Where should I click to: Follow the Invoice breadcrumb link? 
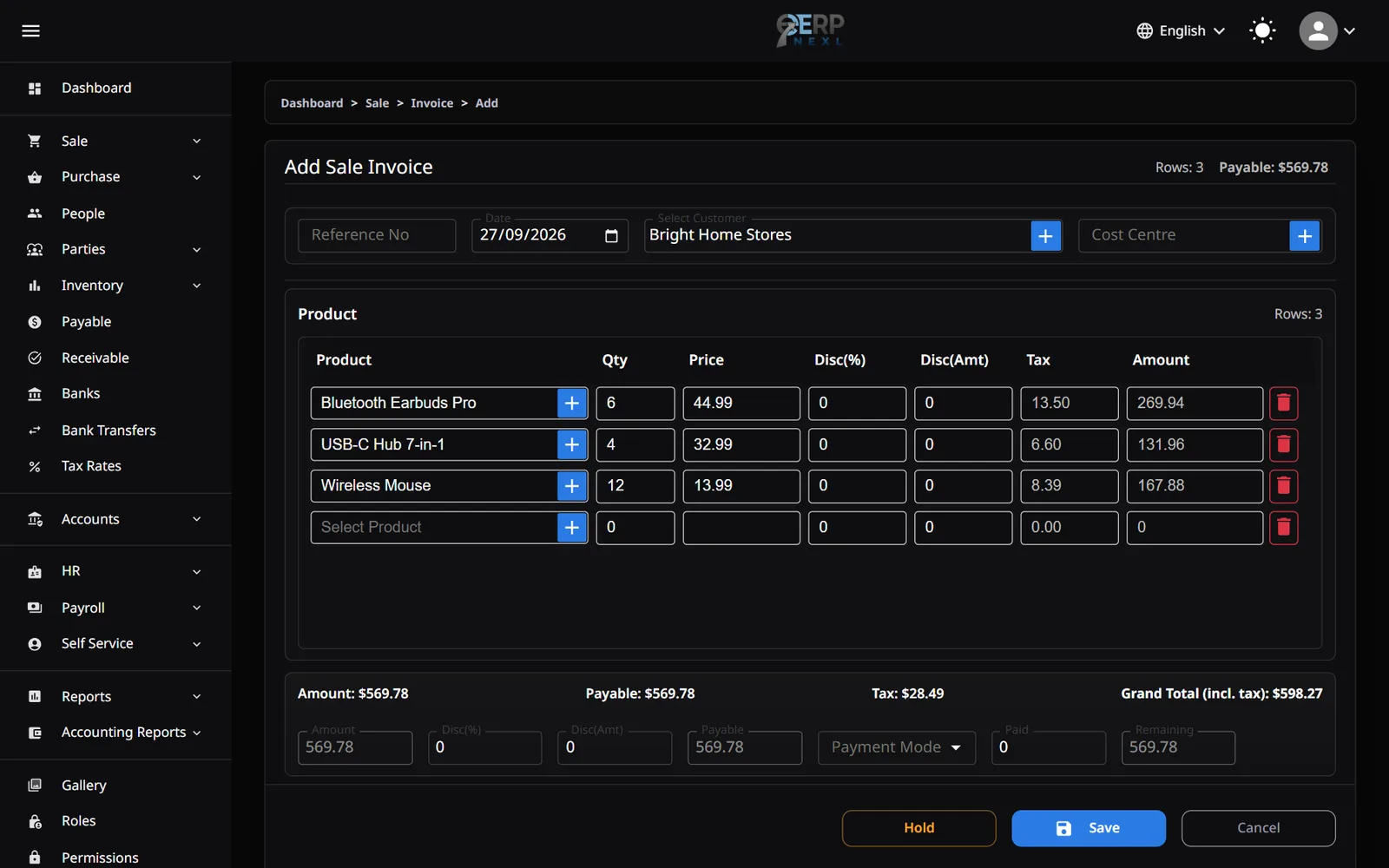click(x=431, y=103)
